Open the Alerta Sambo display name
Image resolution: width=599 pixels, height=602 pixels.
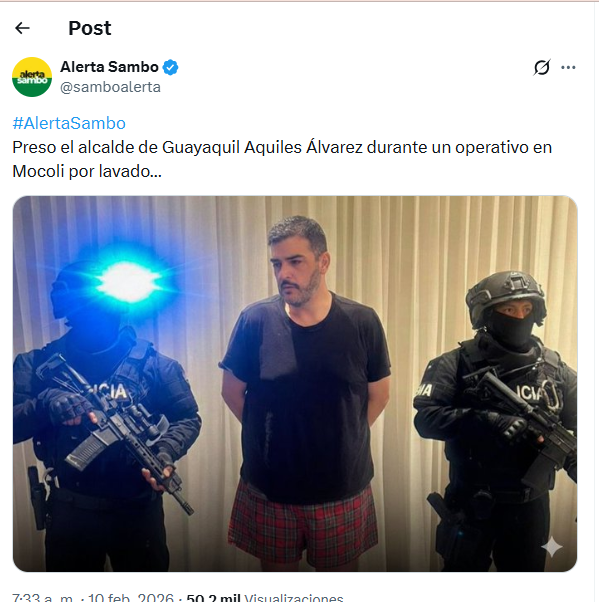109,67
